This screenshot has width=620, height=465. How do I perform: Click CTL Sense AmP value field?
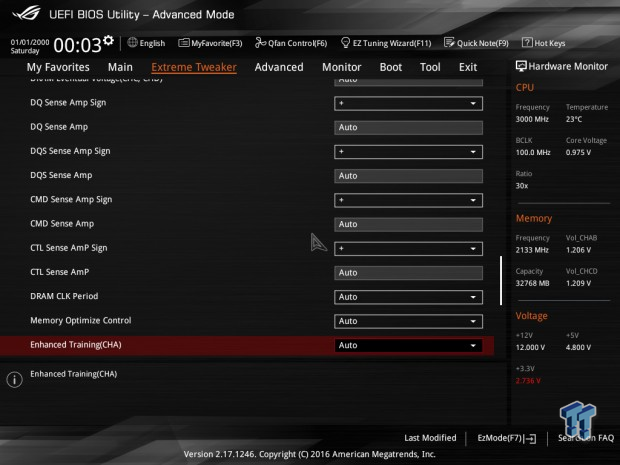[408, 273]
